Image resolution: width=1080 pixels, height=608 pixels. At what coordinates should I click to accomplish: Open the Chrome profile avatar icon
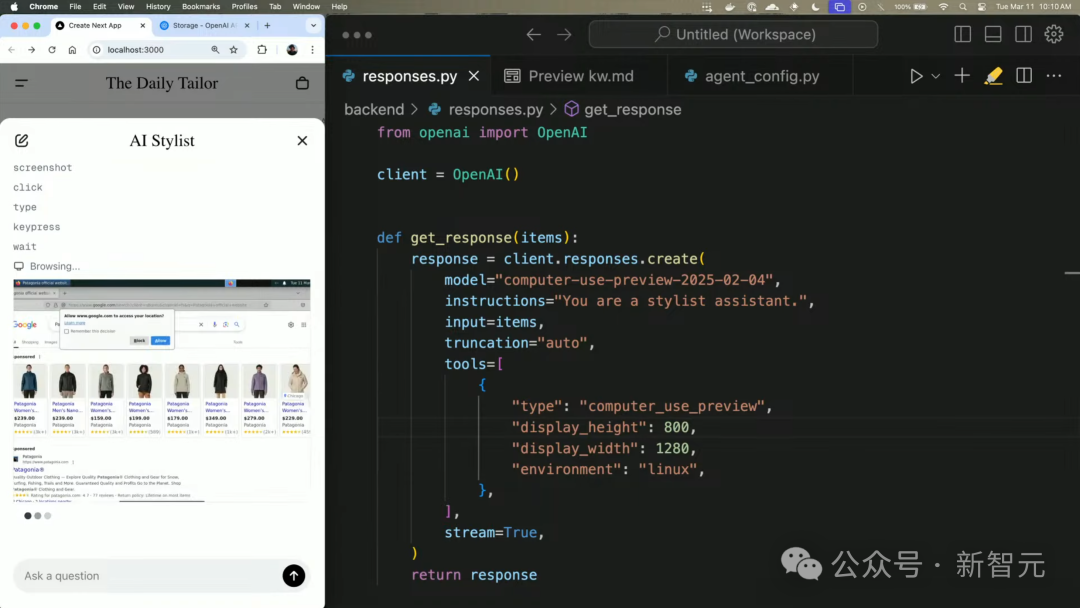(290, 50)
